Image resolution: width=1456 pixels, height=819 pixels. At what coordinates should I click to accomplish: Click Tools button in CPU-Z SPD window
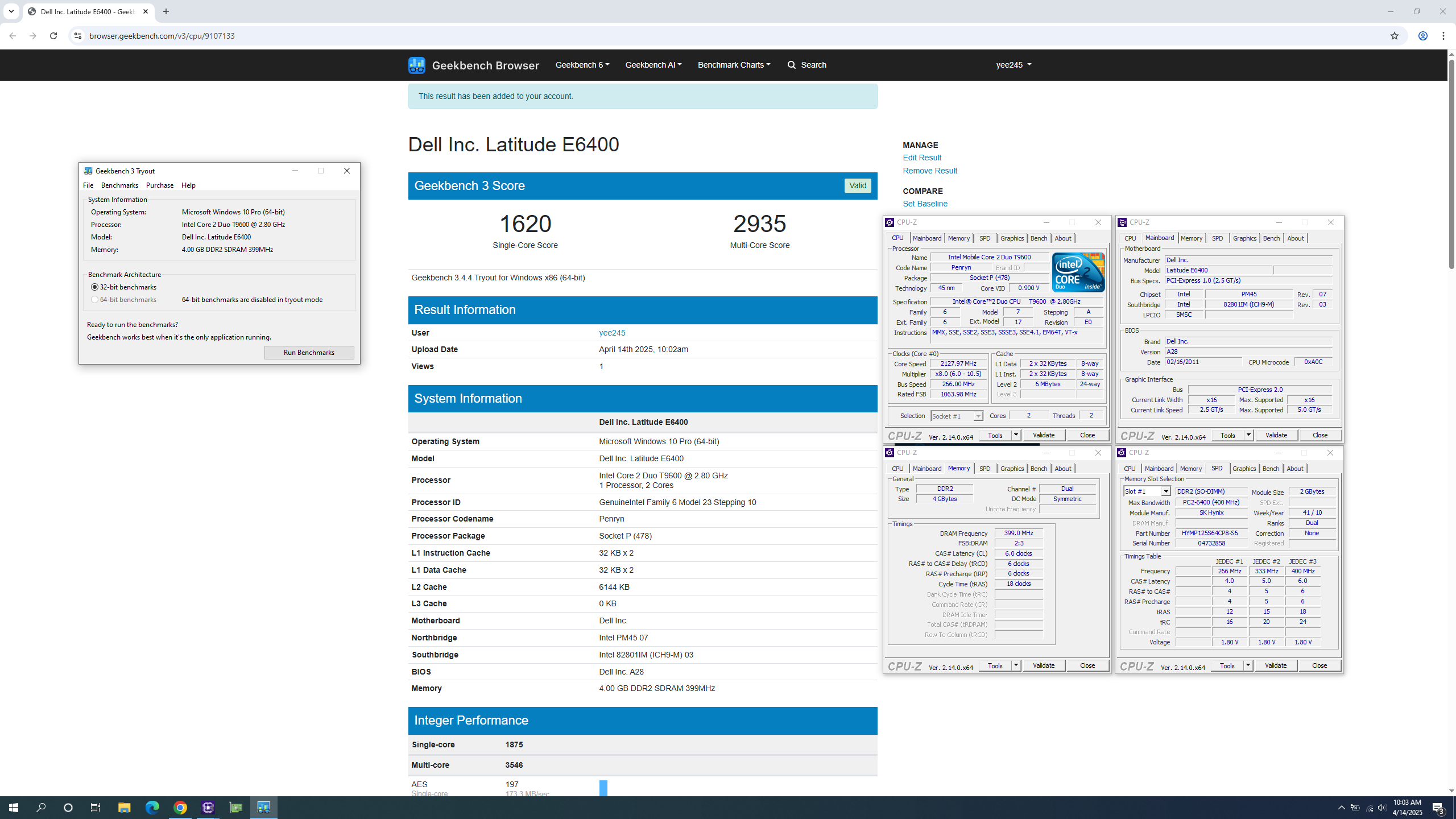(x=1227, y=665)
